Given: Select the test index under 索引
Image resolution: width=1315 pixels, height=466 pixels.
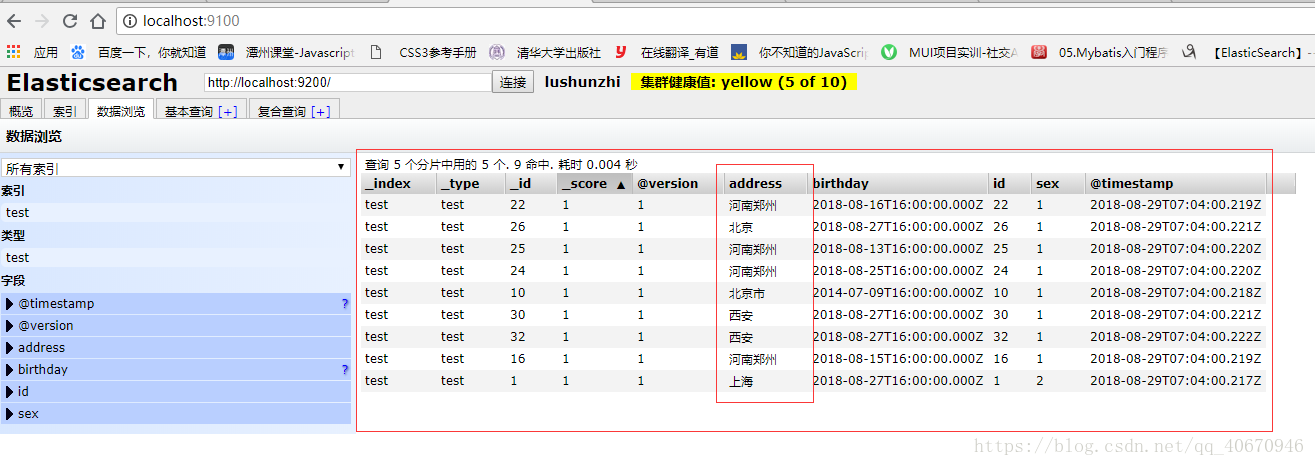Looking at the screenshot, I should (x=175, y=212).
